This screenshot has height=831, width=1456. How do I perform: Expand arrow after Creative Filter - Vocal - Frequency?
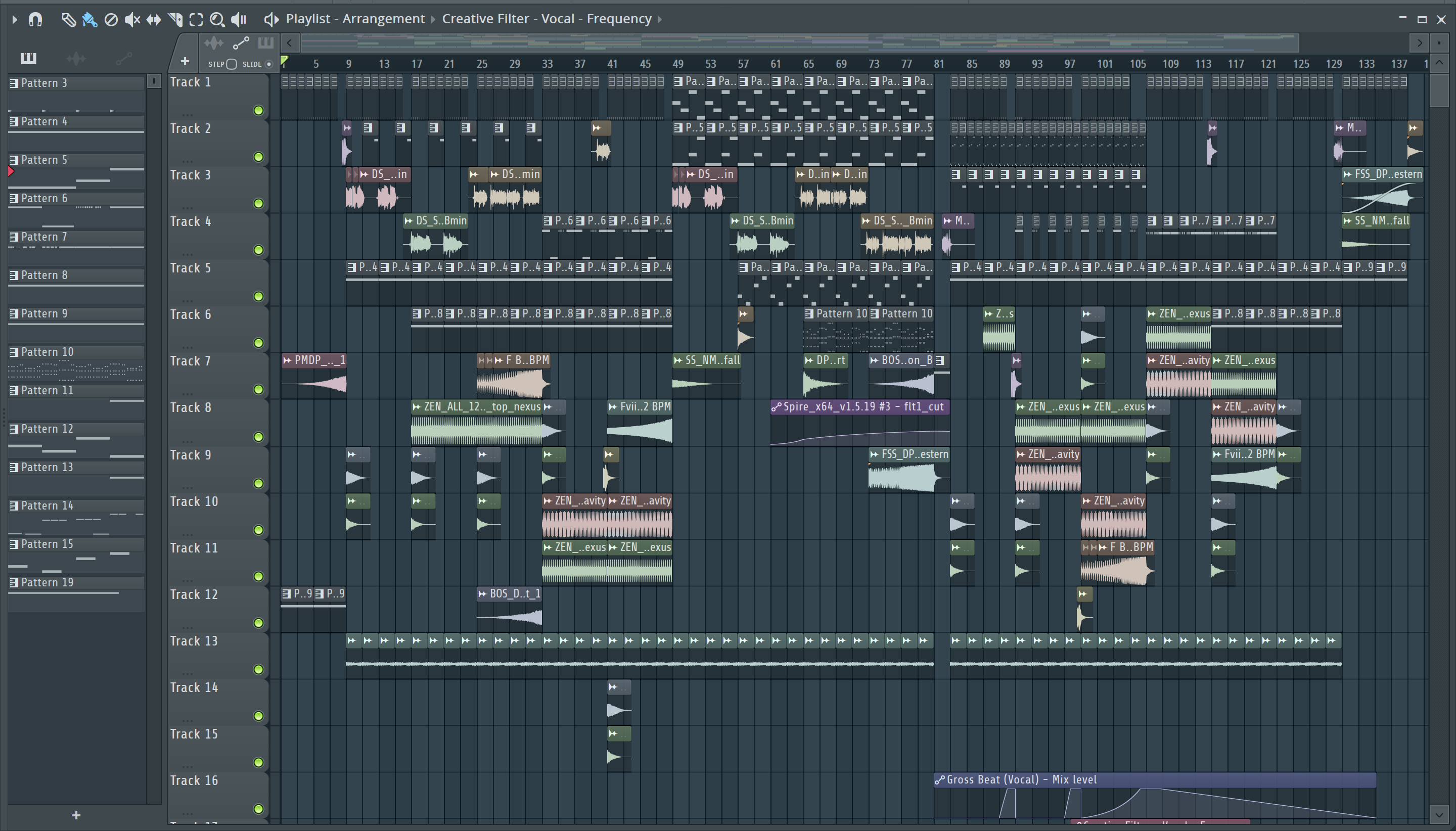click(660, 19)
